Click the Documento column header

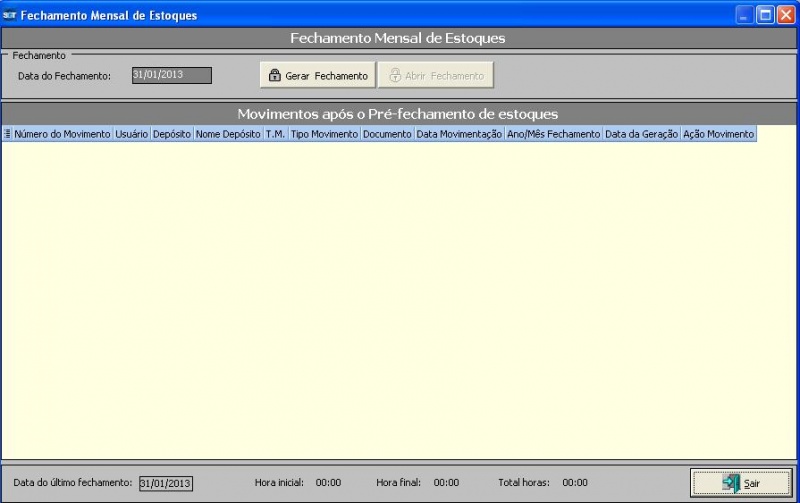tap(387, 134)
